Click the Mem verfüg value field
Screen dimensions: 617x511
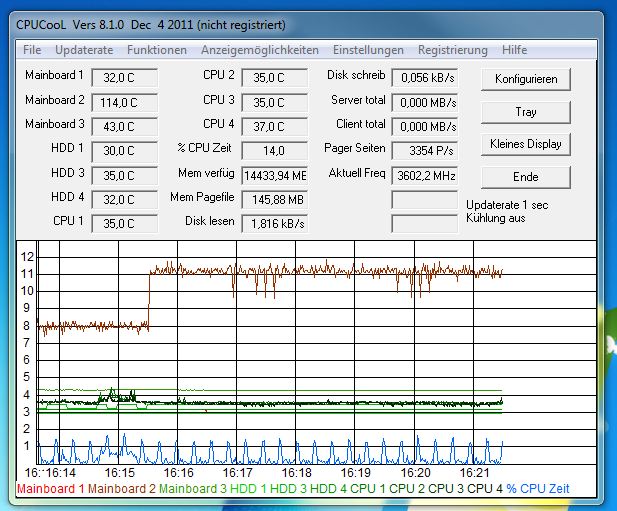click(x=274, y=175)
